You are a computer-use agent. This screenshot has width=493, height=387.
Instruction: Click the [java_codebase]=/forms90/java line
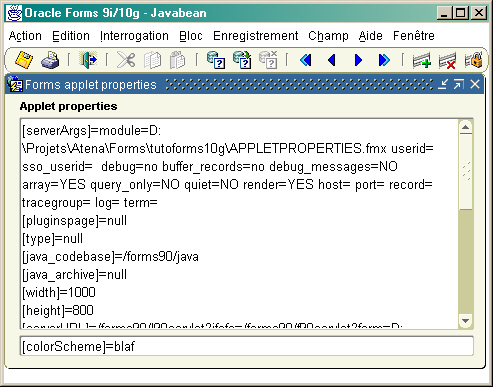[x=110, y=257]
